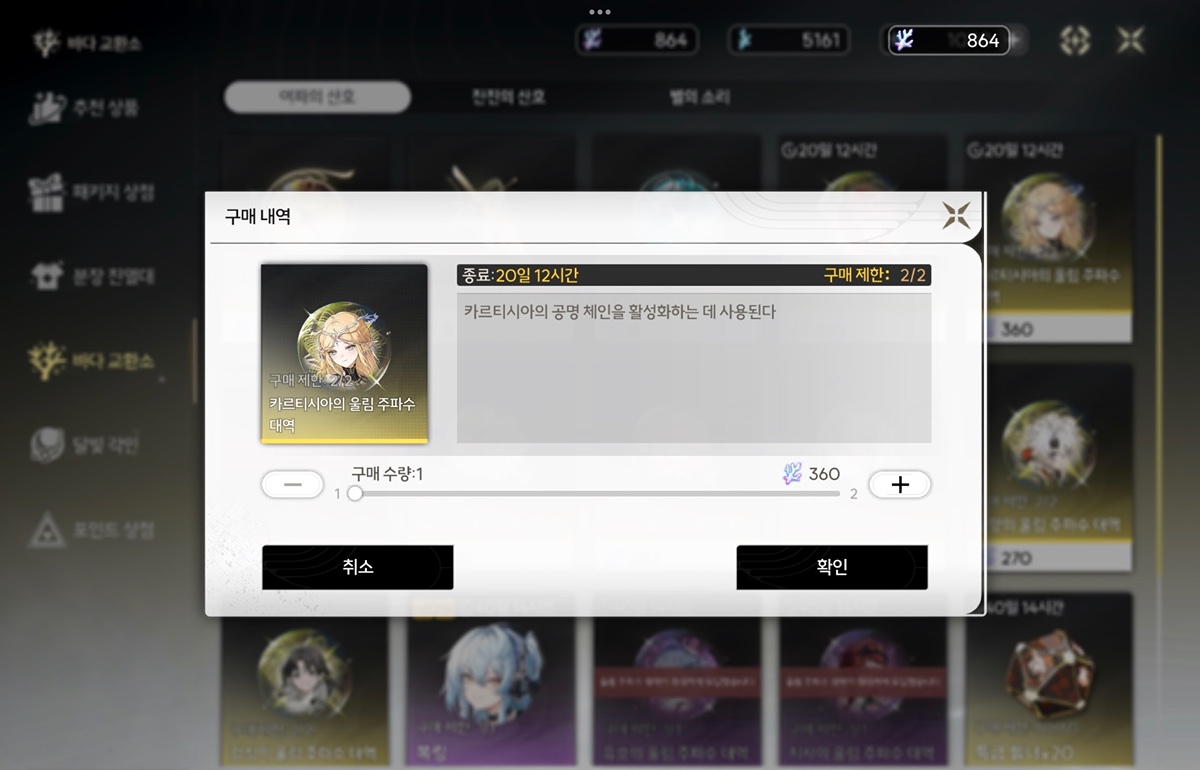Increase purchase quantity with plus button

[x=900, y=484]
